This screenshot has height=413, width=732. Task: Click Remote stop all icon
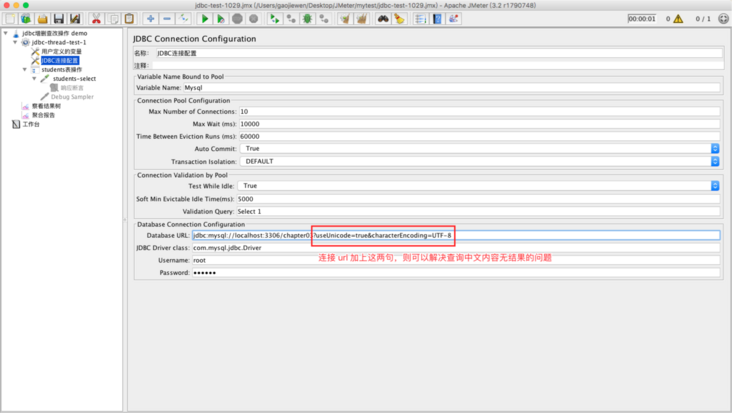tap(291, 19)
